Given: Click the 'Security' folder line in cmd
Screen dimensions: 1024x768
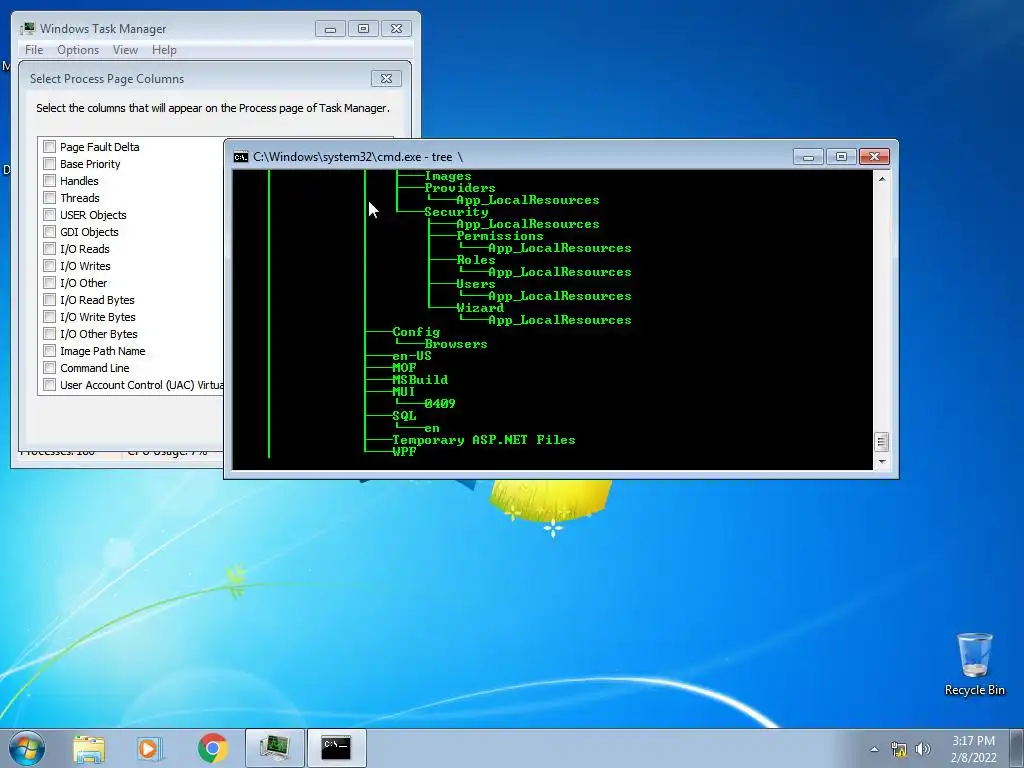Looking at the screenshot, I should pos(456,212).
